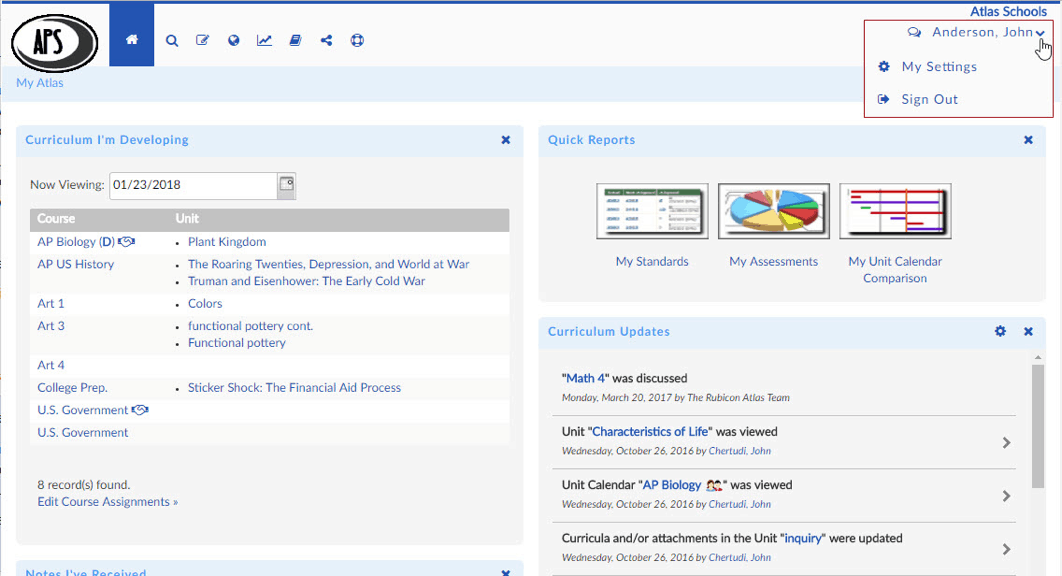Open My Unit Calendar Comparison thumbnail
Viewport: 1062px width, 576px height.
pos(895,211)
